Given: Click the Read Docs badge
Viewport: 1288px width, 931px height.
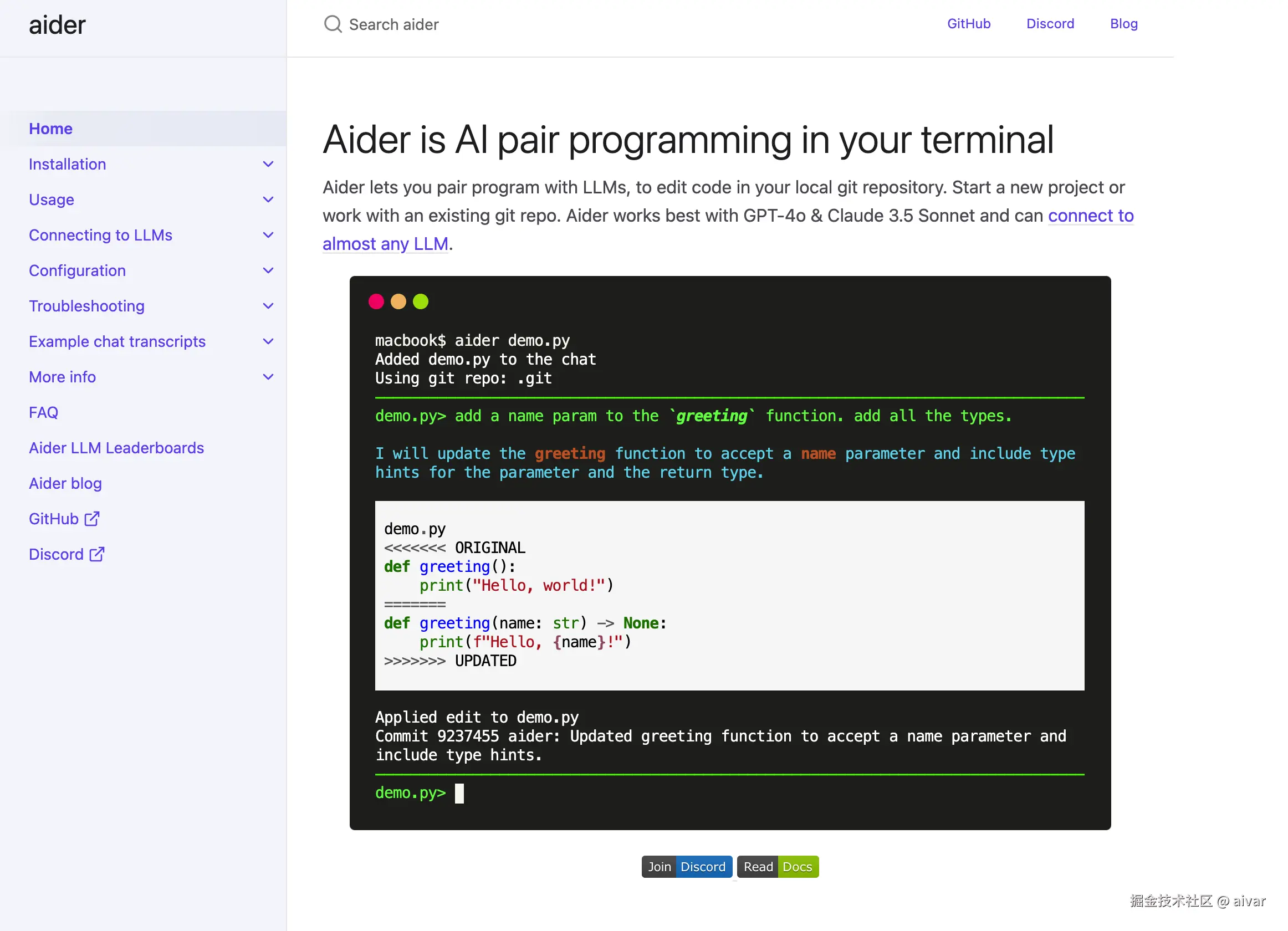Looking at the screenshot, I should (x=778, y=867).
